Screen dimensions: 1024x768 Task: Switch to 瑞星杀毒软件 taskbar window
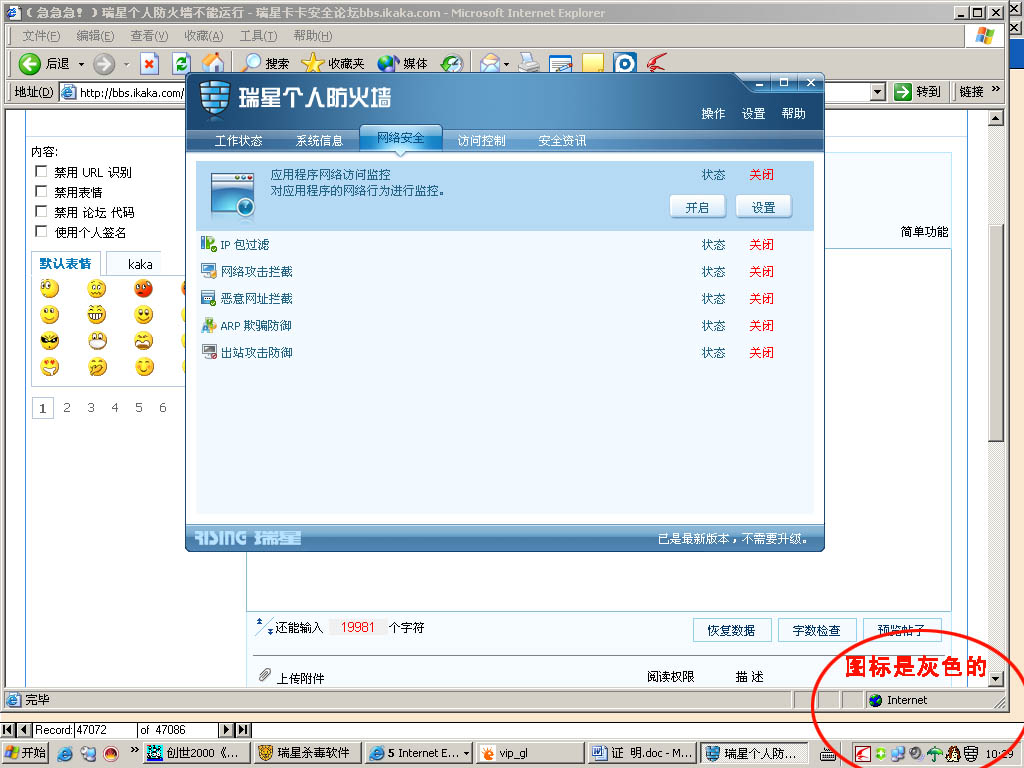coord(307,753)
